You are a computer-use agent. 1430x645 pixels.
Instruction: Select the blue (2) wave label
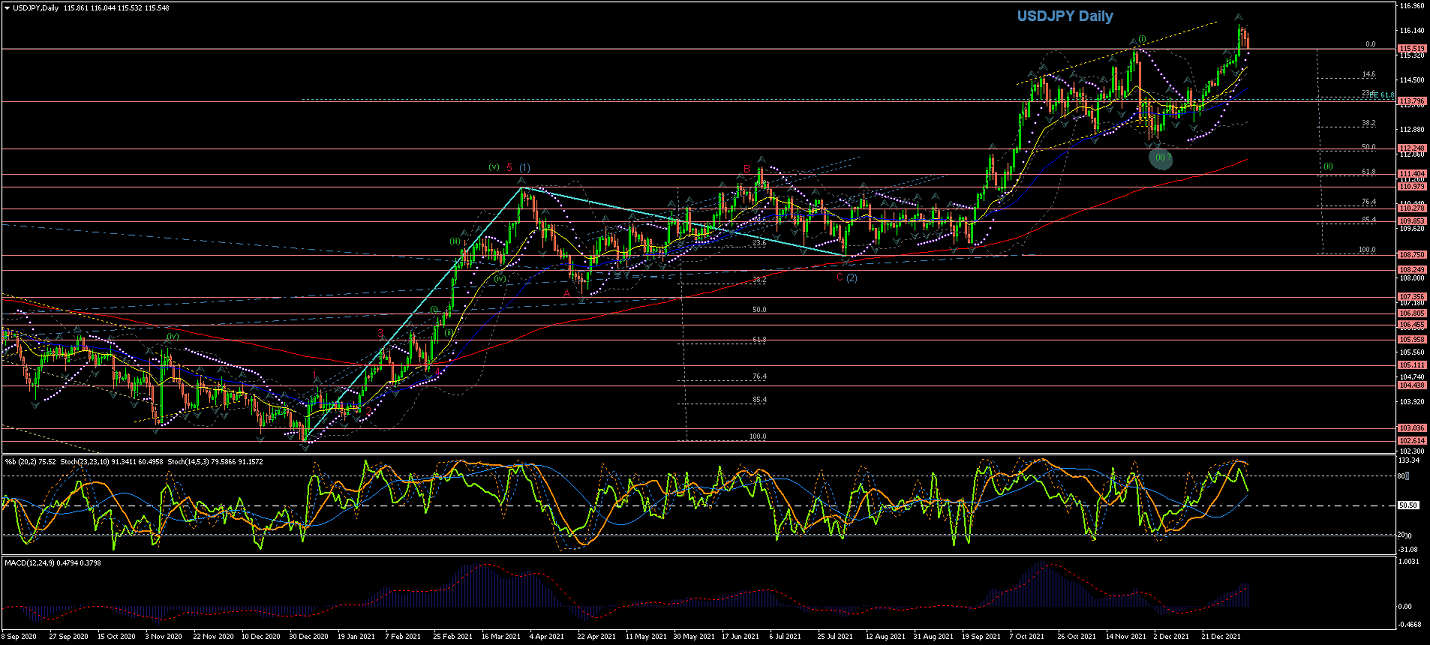[x=852, y=278]
